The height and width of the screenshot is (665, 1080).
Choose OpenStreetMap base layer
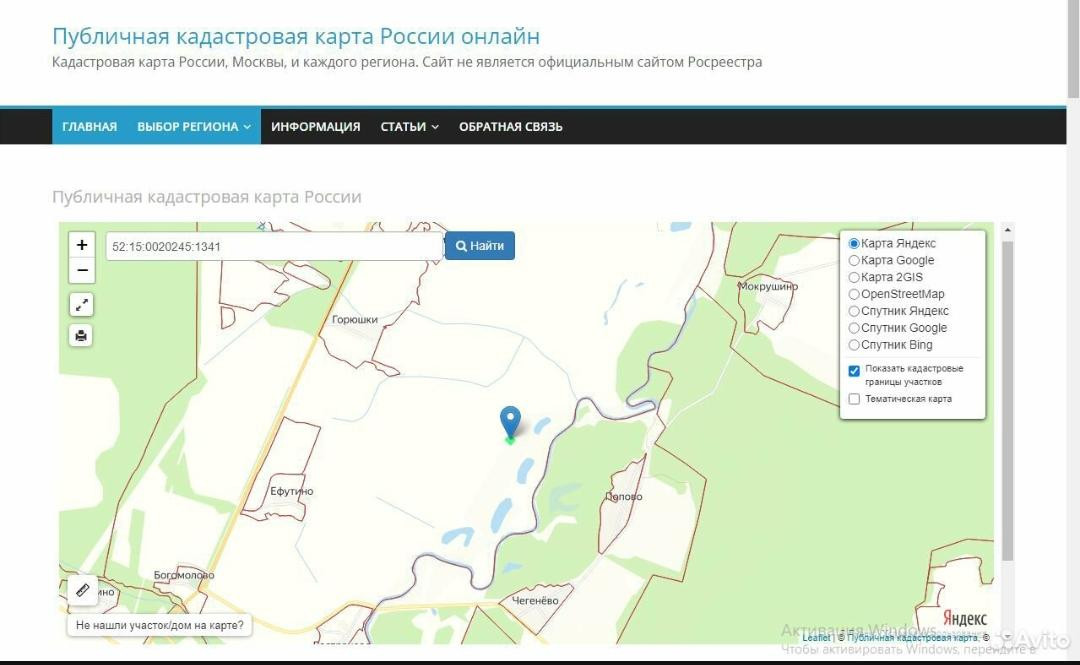(x=854, y=294)
